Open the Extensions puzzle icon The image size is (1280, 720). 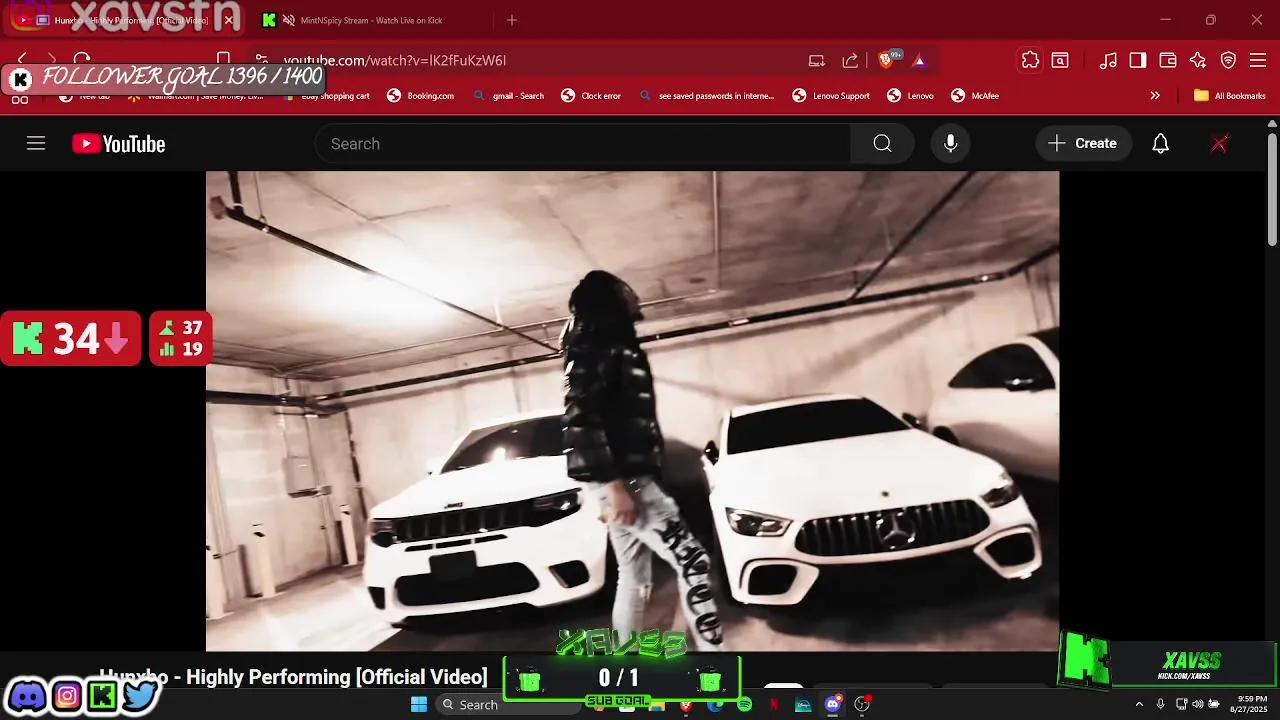(x=1030, y=60)
